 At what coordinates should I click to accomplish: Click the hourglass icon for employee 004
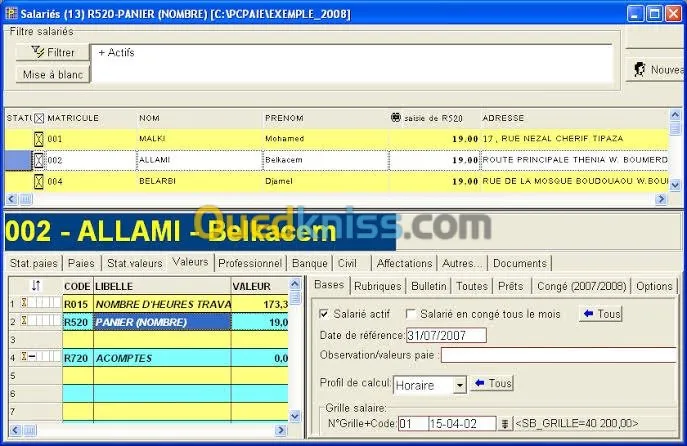pos(39,182)
